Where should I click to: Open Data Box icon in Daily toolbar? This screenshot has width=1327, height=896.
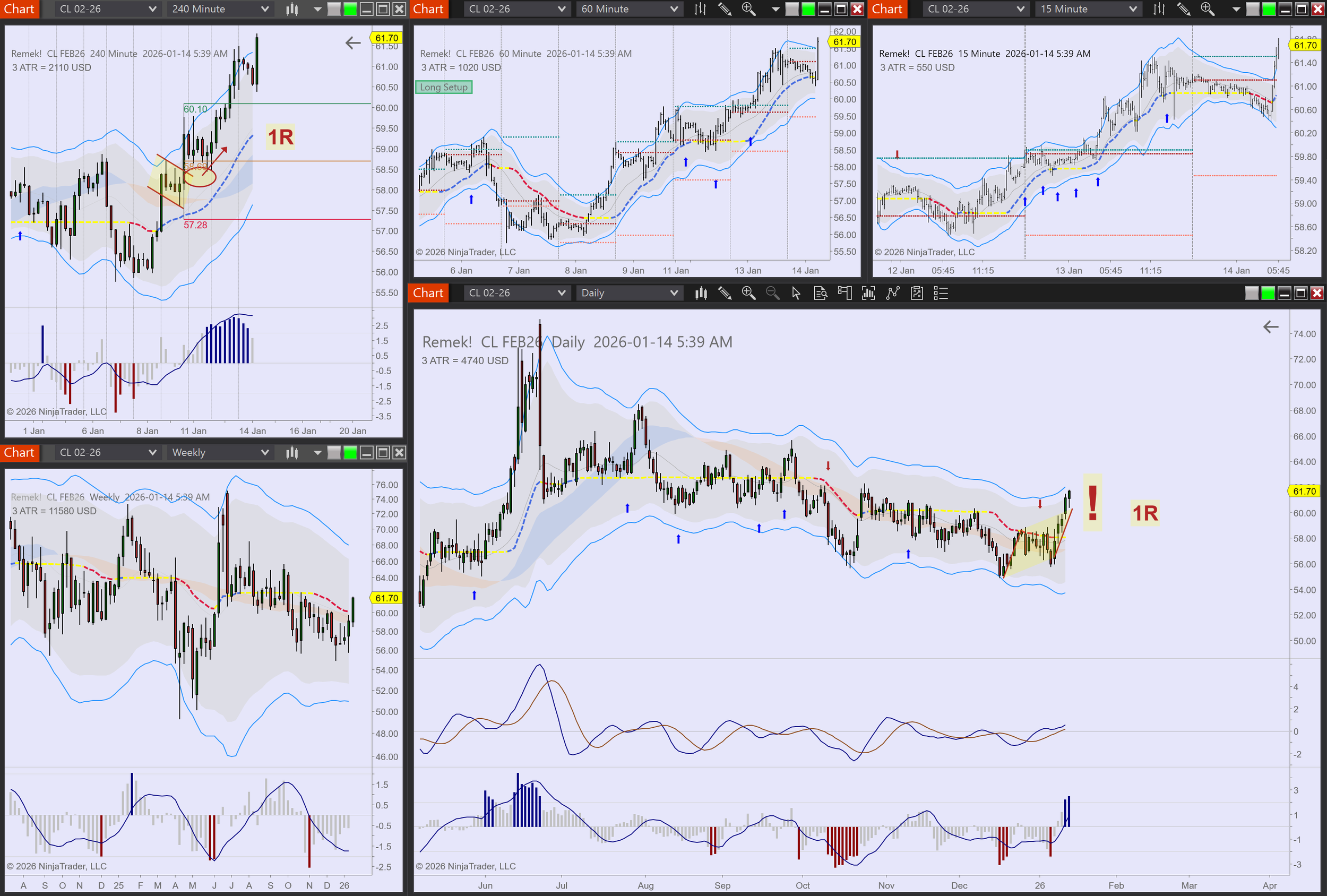coord(820,293)
